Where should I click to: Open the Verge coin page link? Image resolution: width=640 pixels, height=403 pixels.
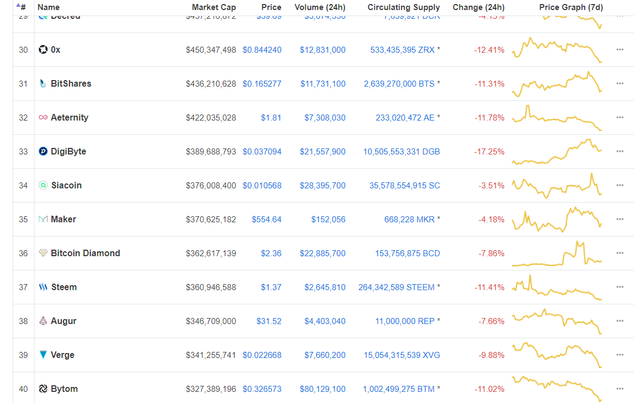click(x=62, y=355)
